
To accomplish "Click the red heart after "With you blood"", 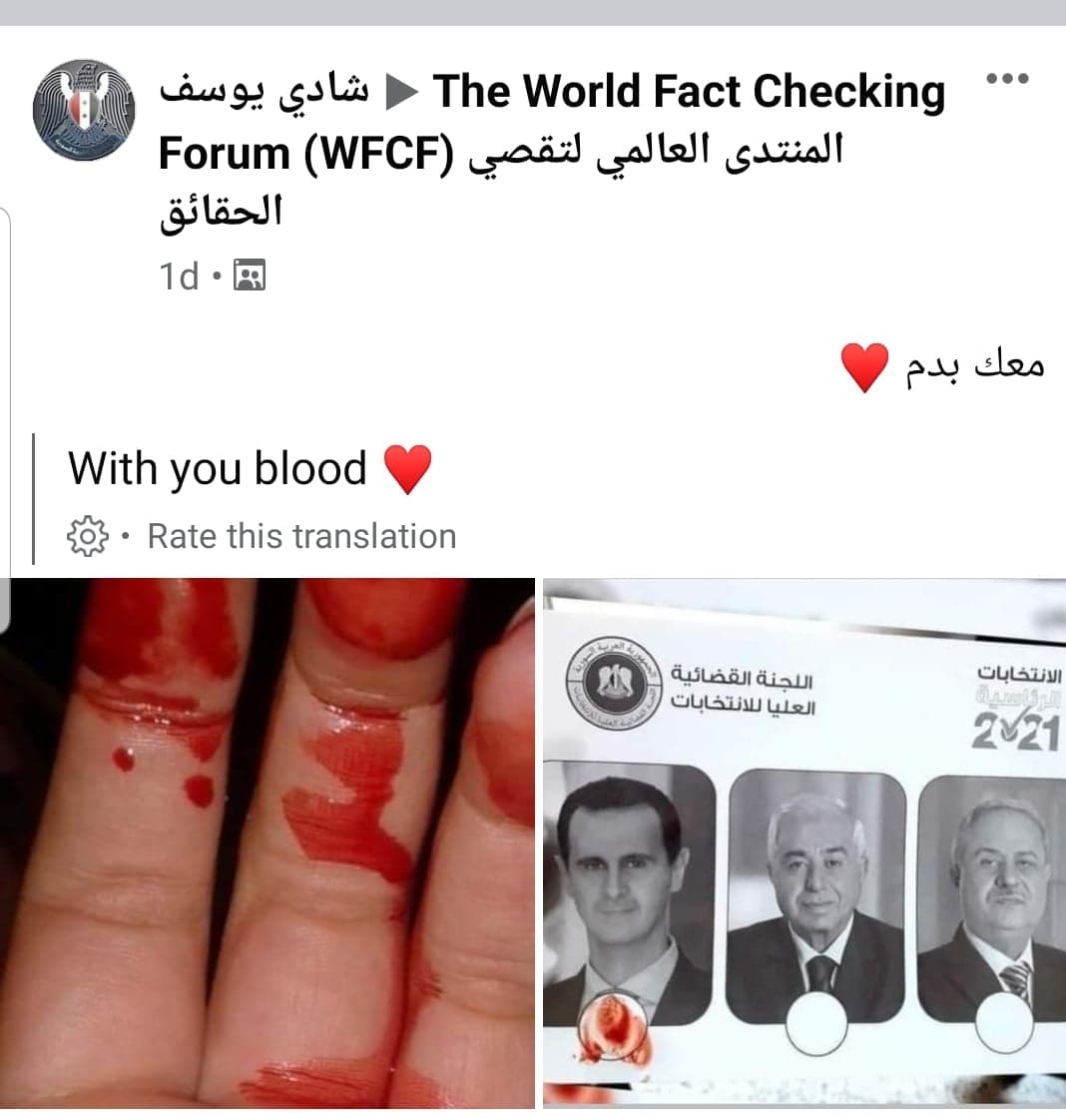I will tap(407, 469).
